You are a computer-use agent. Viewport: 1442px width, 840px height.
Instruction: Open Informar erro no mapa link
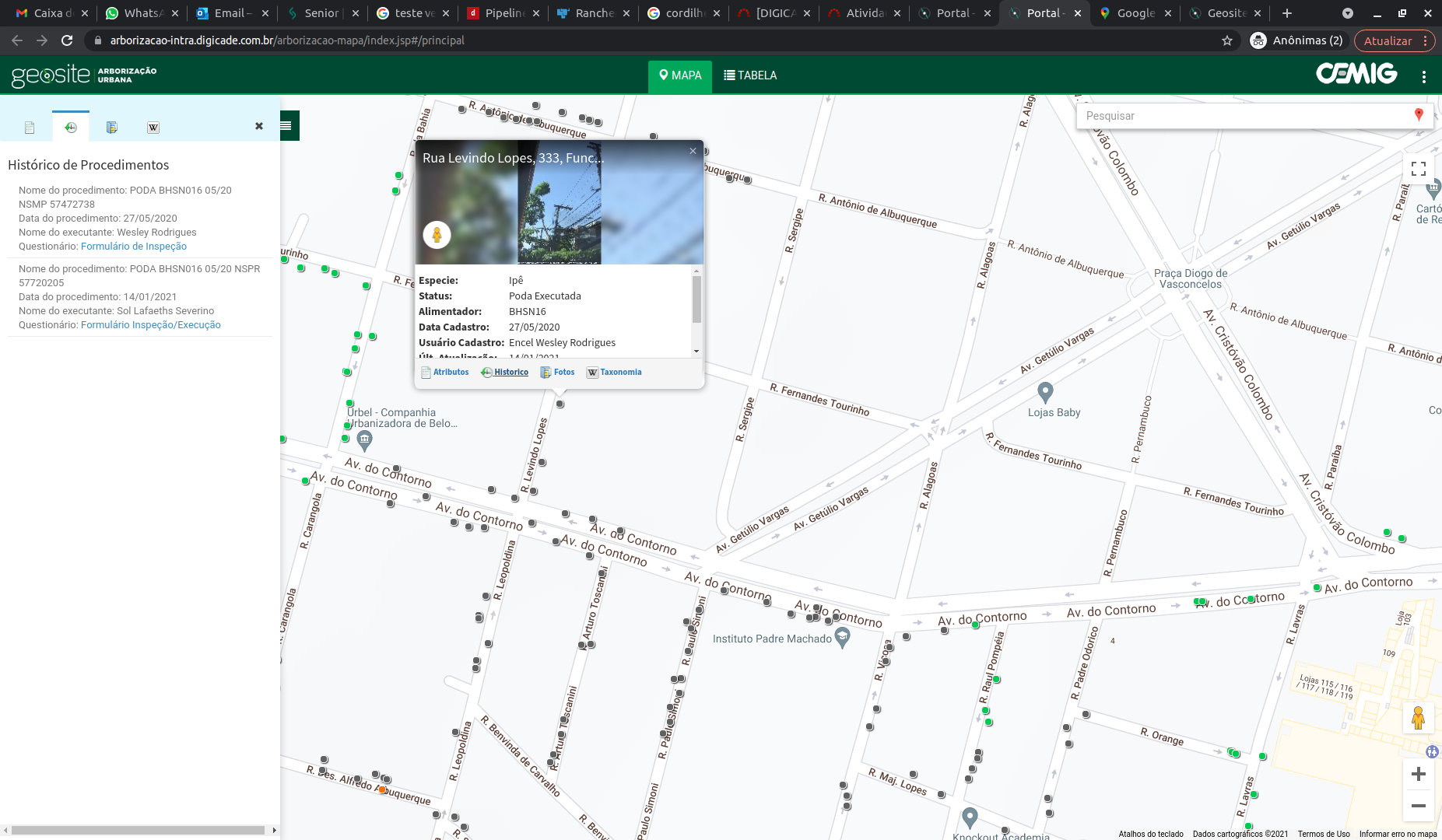pos(1398,834)
